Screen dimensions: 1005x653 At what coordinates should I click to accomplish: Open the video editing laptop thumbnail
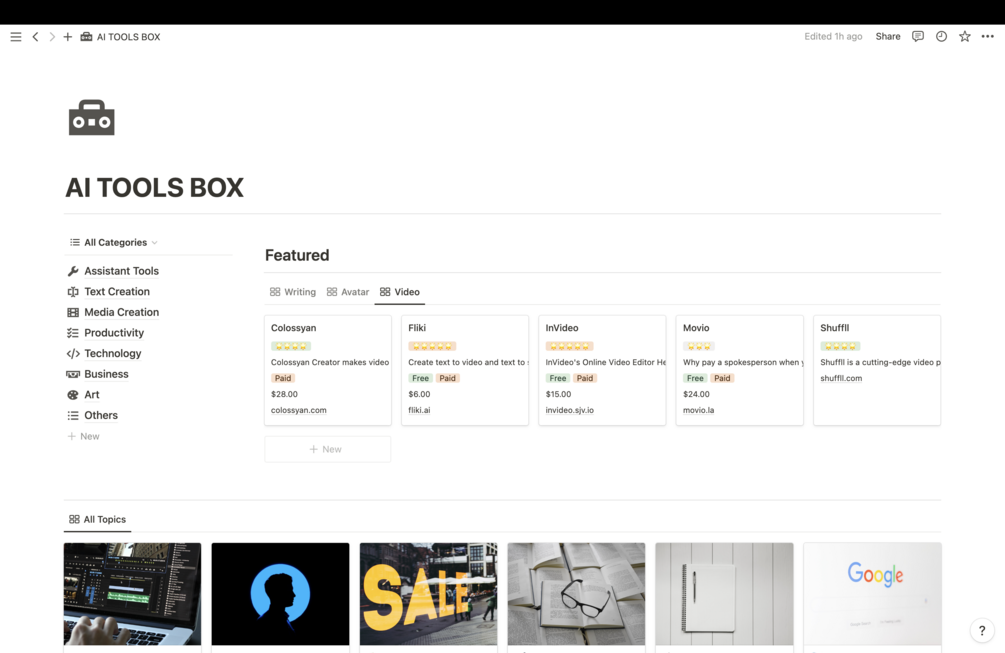(132, 594)
